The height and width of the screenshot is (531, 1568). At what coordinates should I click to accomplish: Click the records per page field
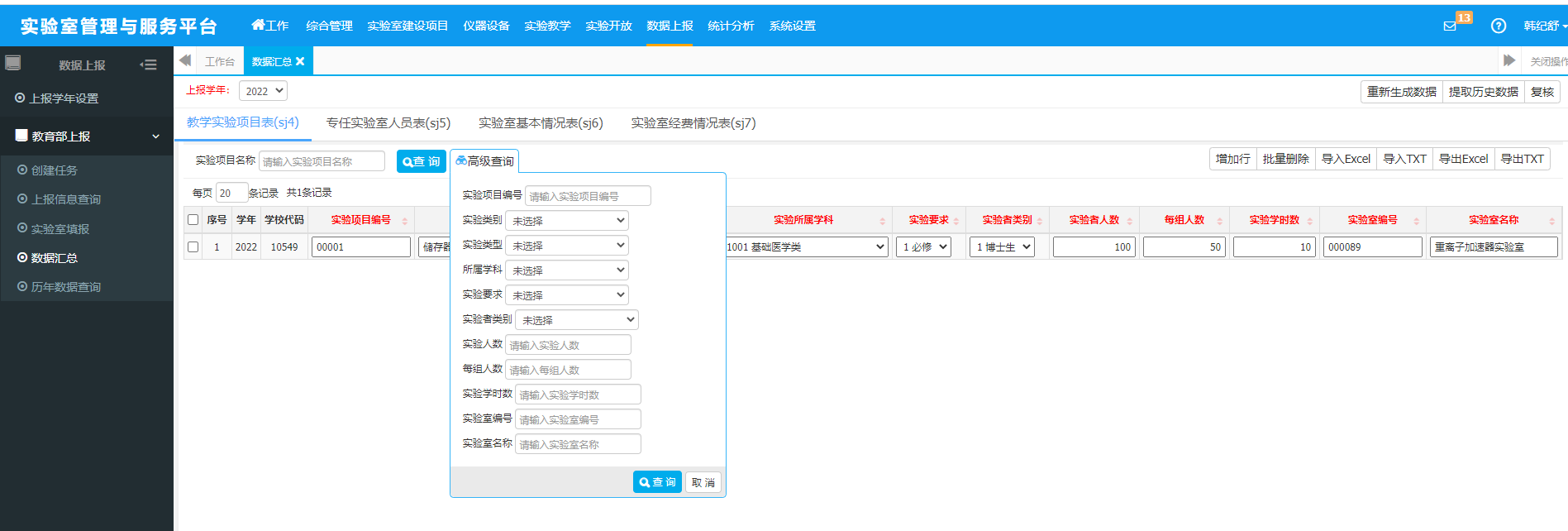[x=231, y=193]
